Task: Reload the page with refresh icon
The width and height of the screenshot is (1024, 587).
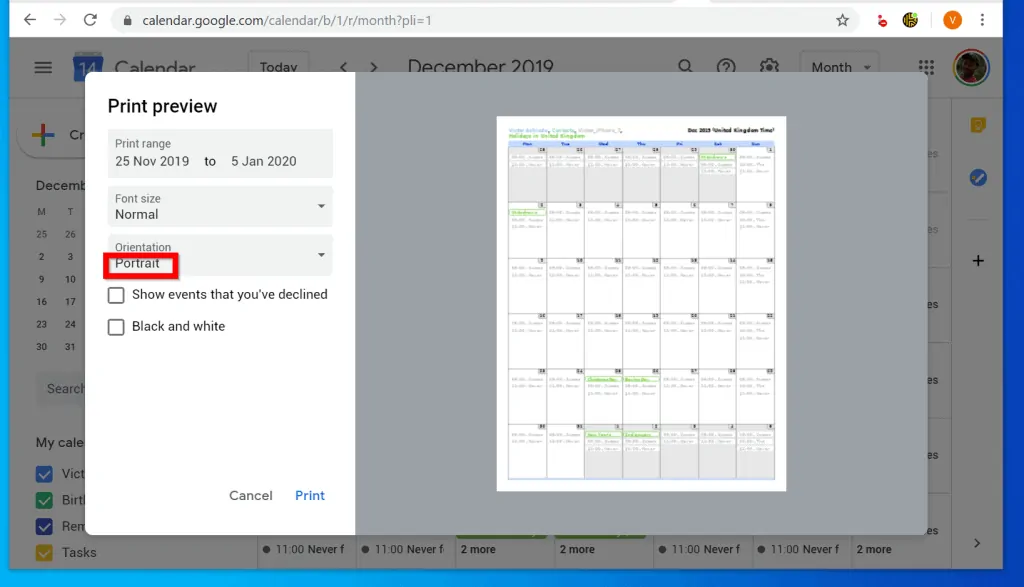Action: point(91,20)
